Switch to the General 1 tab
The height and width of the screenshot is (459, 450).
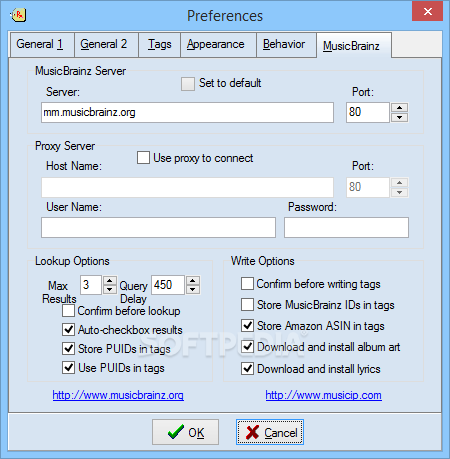tap(42, 45)
